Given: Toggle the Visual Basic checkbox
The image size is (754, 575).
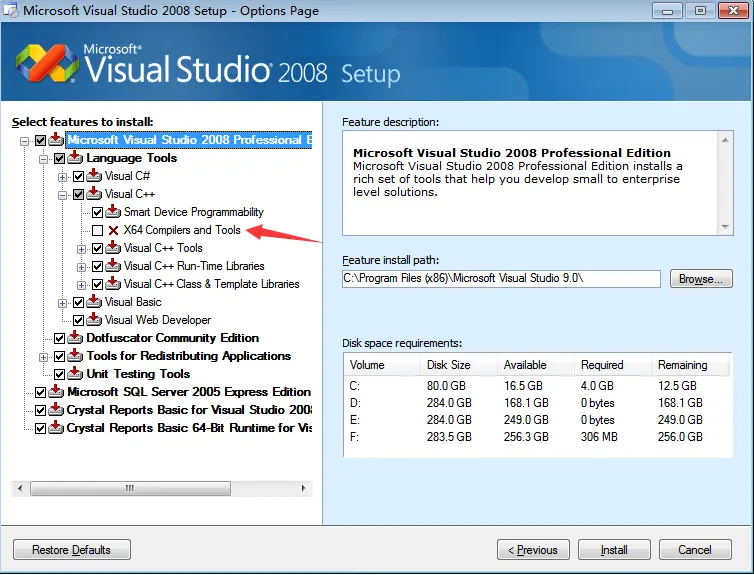Looking at the screenshot, I should point(78,302).
